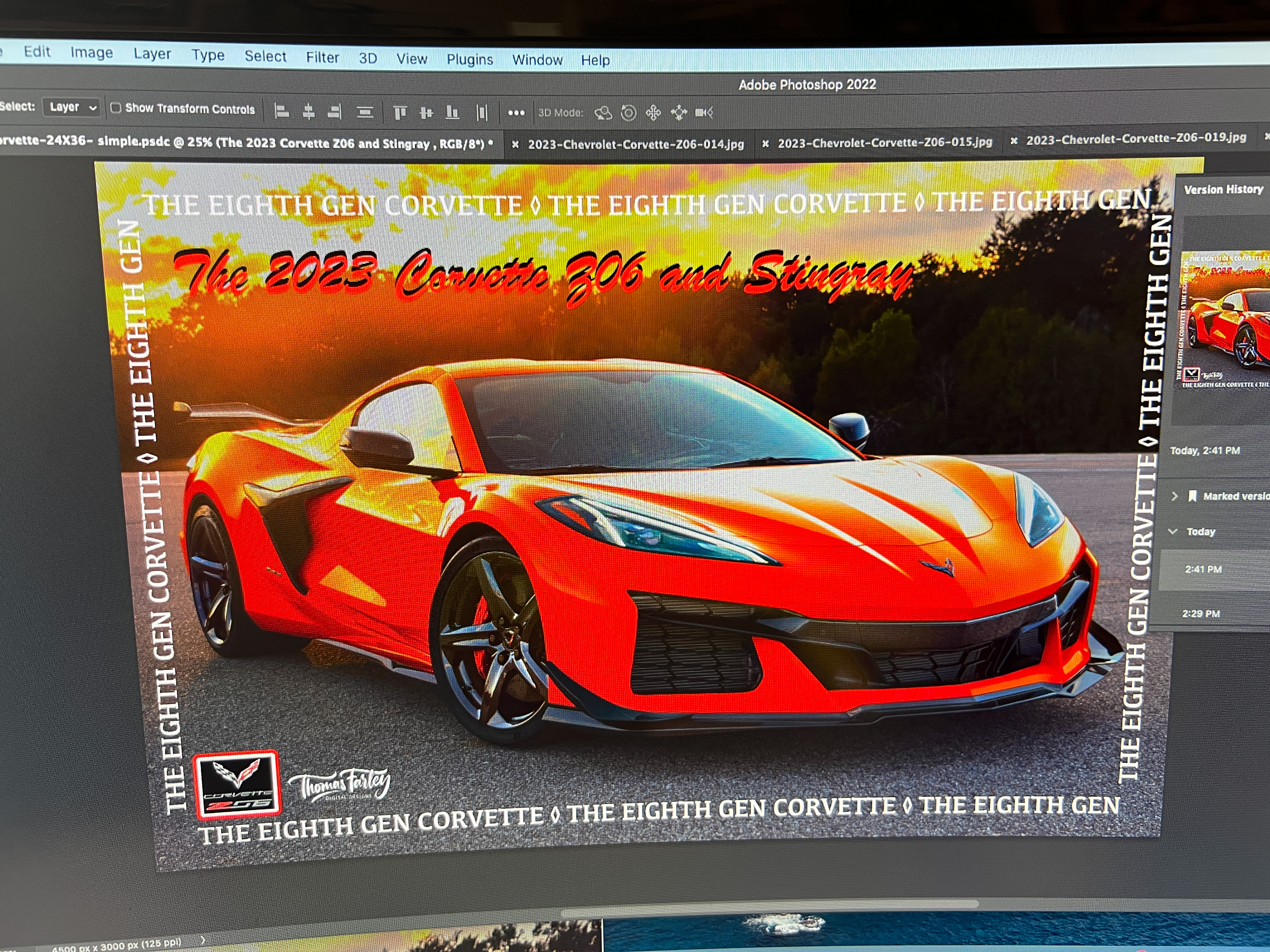Open the Filter menu

(x=322, y=58)
